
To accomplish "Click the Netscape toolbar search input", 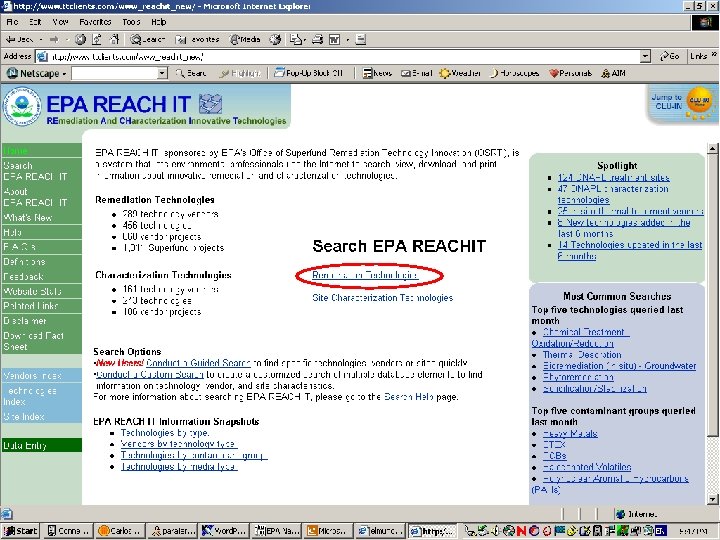I will (x=115, y=73).
